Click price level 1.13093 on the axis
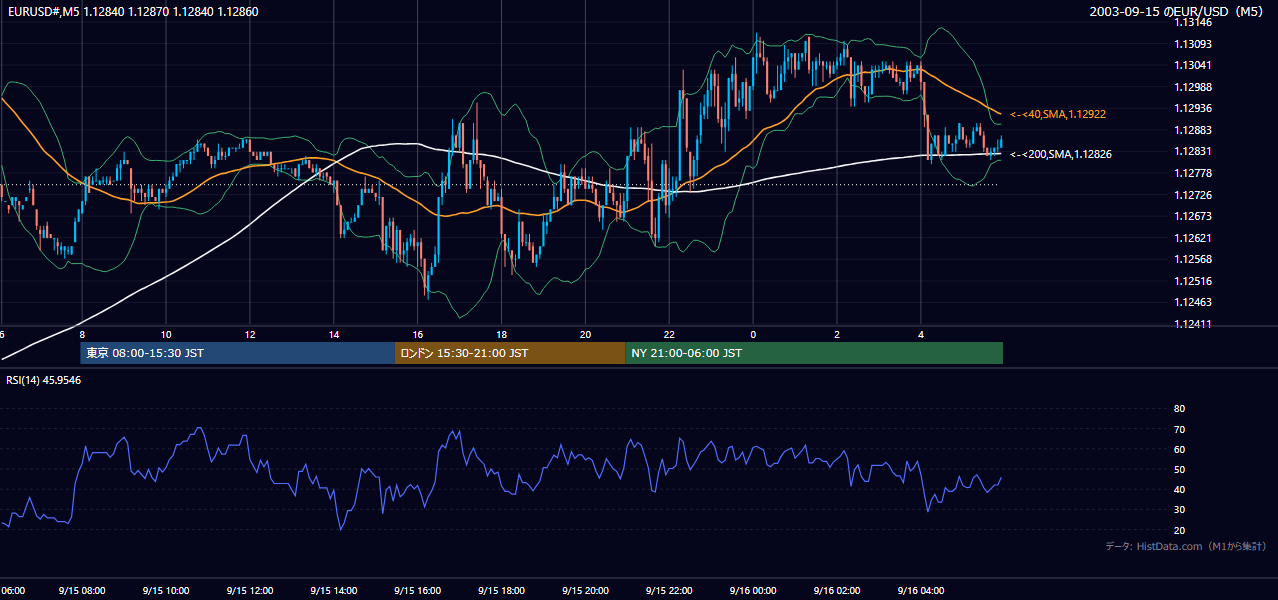The height and width of the screenshot is (600, 1278). point(1192,44)
